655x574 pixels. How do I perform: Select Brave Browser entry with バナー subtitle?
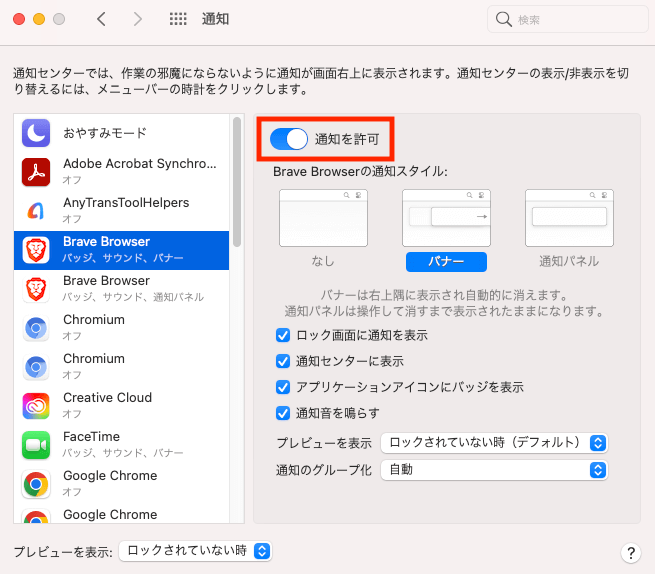click(x=122, y=250)
